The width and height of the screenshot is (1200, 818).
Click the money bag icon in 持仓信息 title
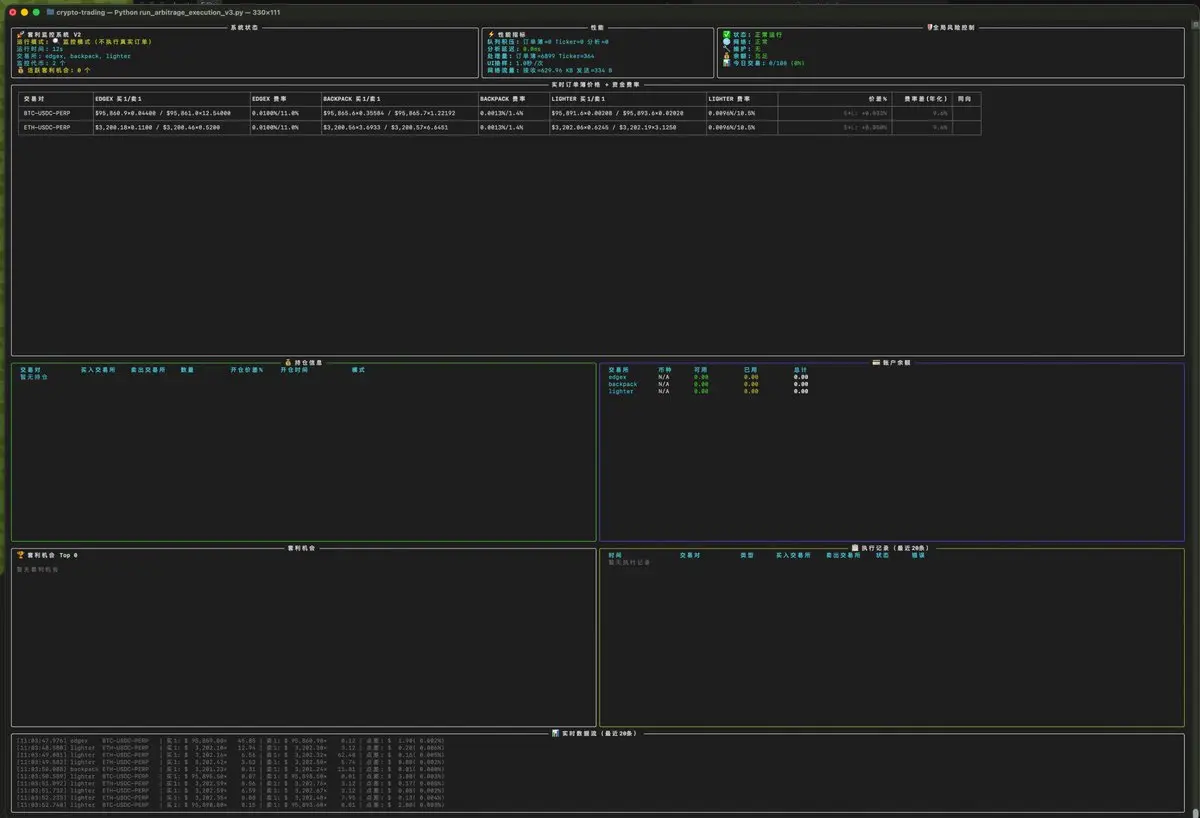pyautogui.click(x=288, y=362)
